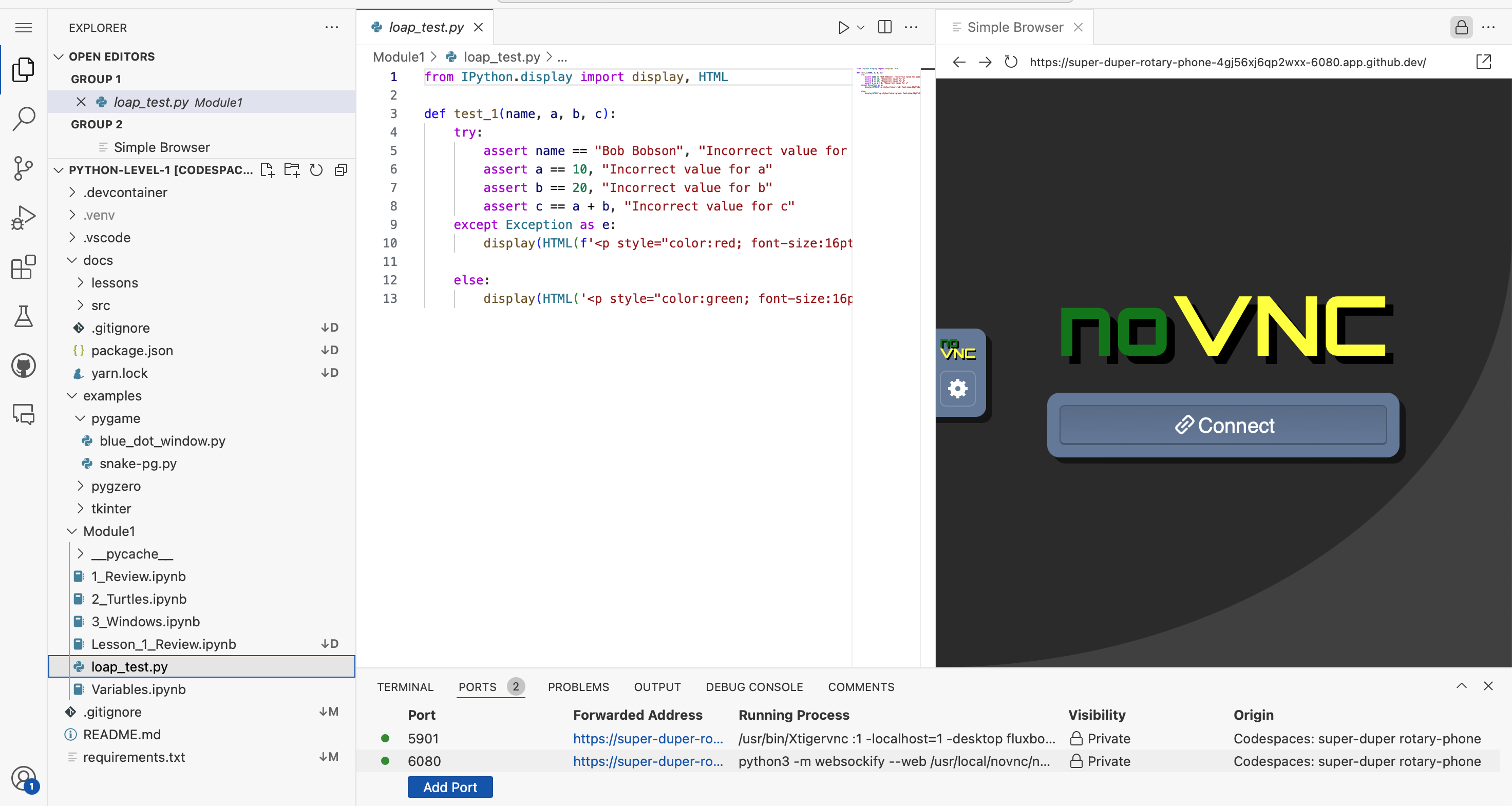Open the Source Control view

pyautogui.click(x=24, y=168)
